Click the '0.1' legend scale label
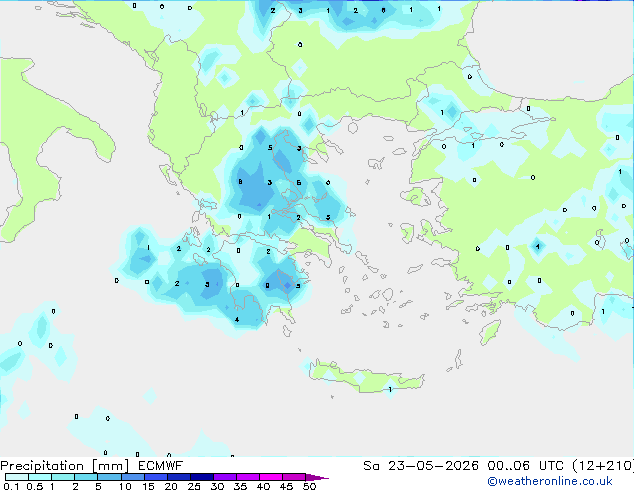 point(11,486)
